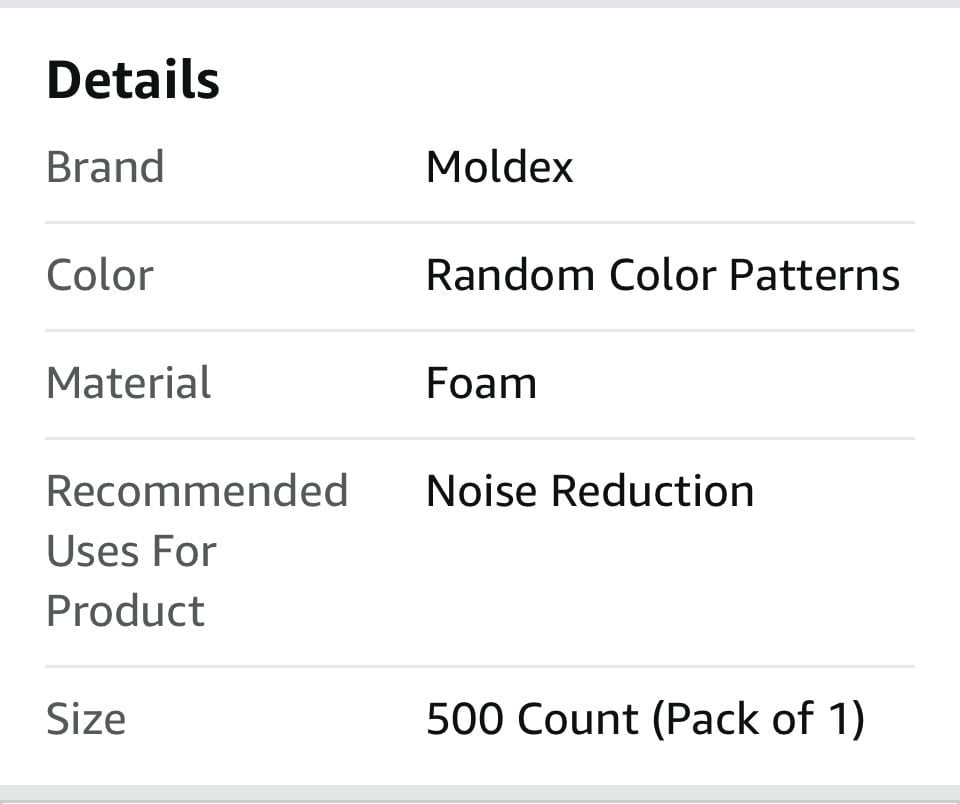Click the Details heading
The width and height of the screenshot is (960, 804).
tap(133, 80)
